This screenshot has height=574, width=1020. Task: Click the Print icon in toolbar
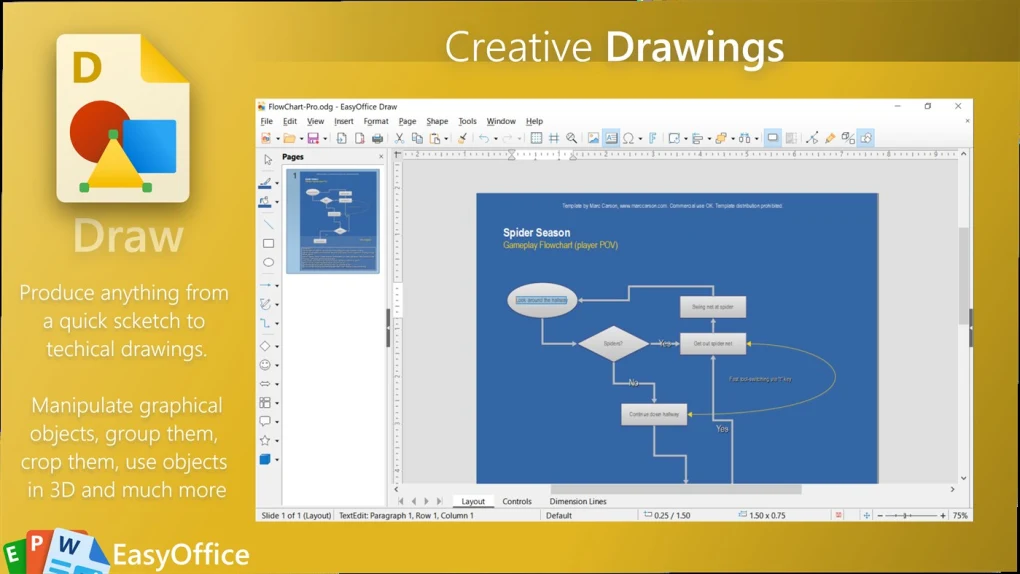point(378,138)
